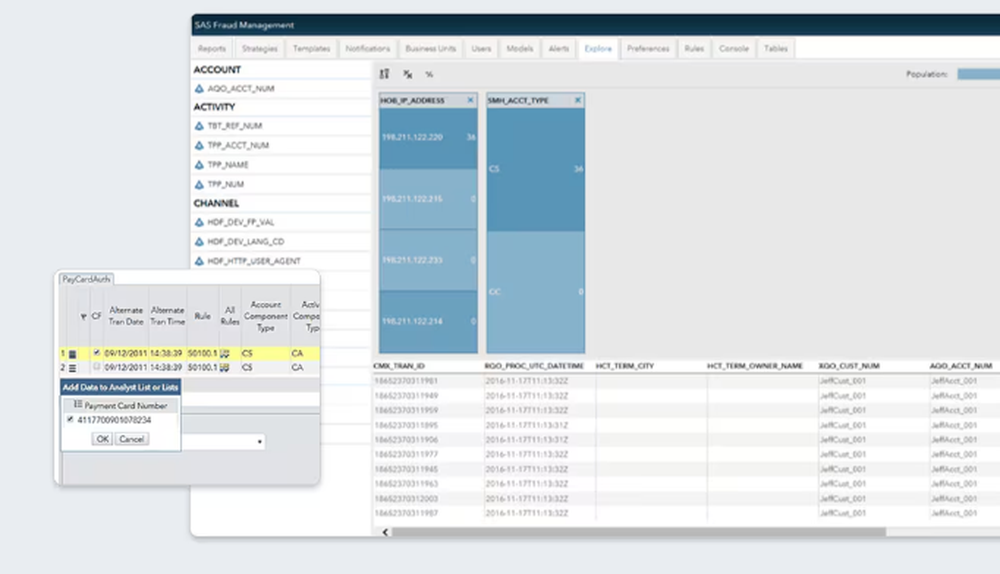The width and height of the screenshot is (1000, 574).
Task: Click the sort icon in Explore toolbar
Action: tap(385, 74)
